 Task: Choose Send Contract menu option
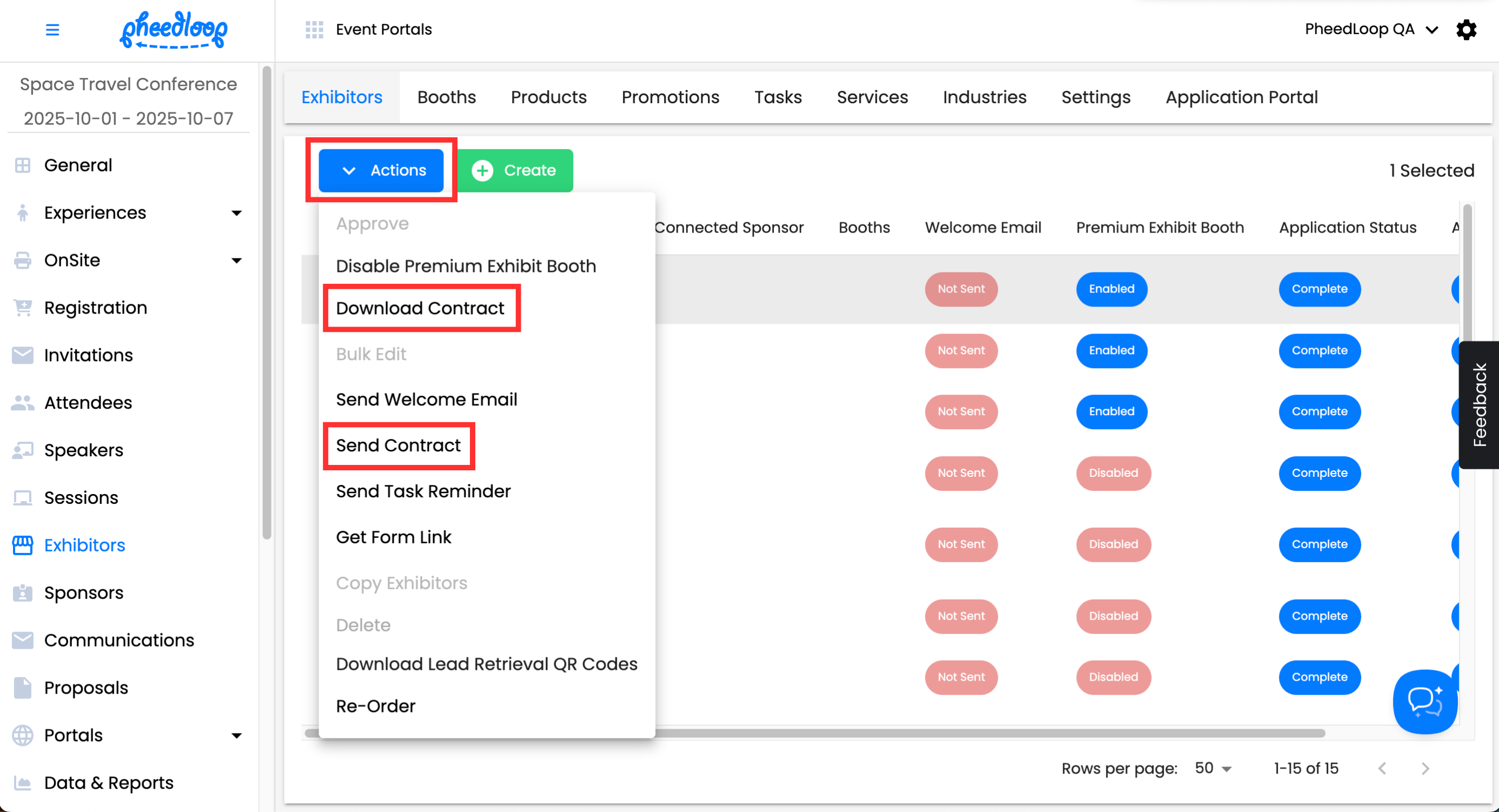point(398,445)
